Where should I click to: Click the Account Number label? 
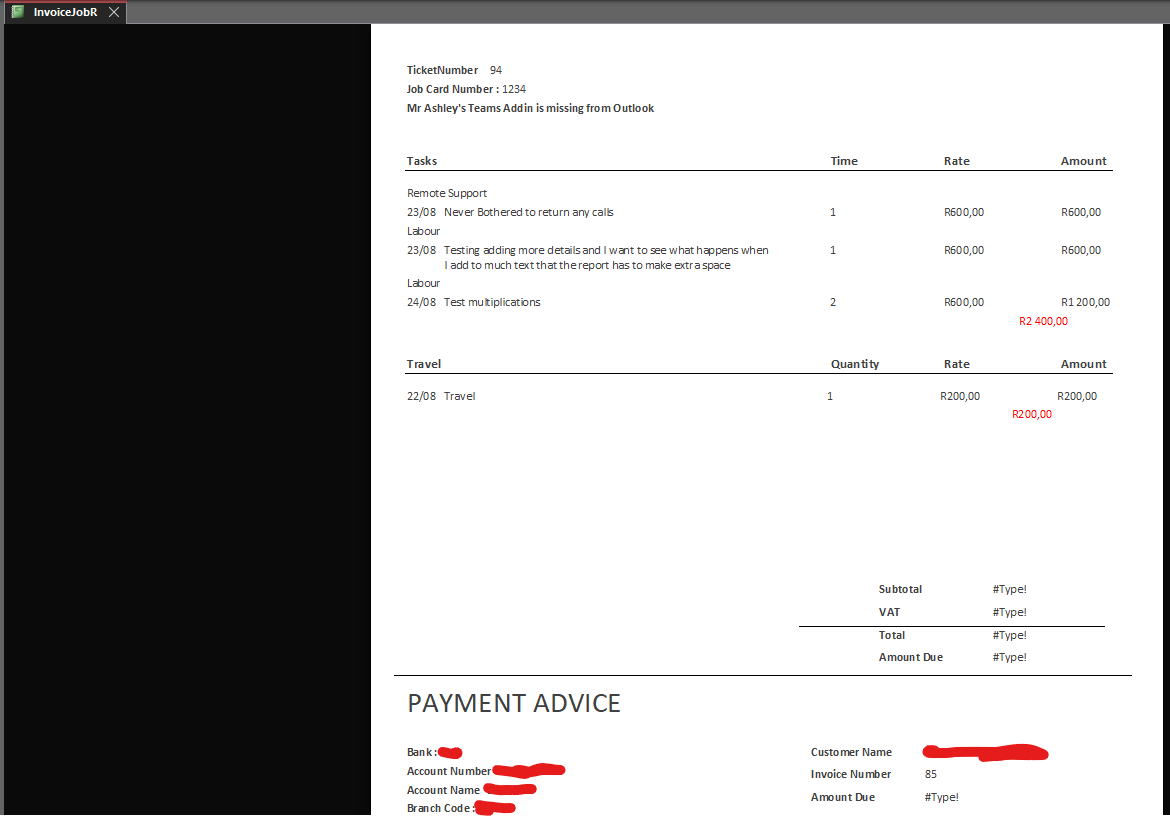(x=448, y=771)
